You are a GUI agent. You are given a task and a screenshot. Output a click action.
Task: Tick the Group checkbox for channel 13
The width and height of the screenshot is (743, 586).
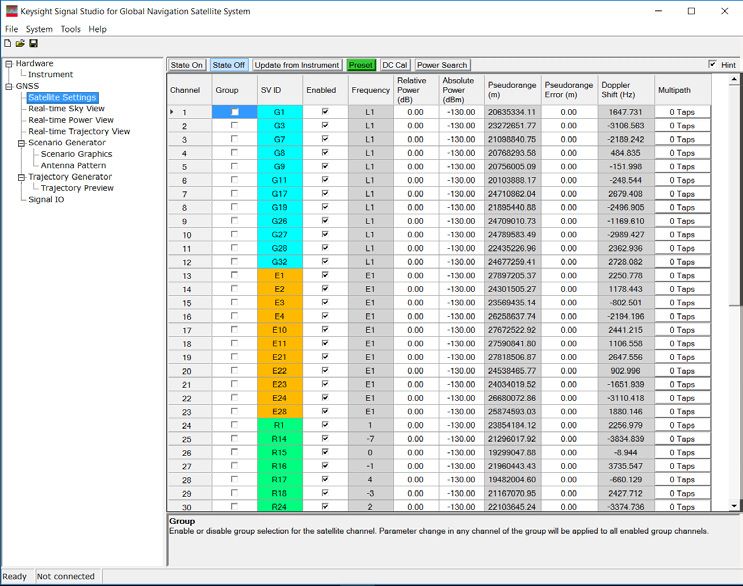234,275
